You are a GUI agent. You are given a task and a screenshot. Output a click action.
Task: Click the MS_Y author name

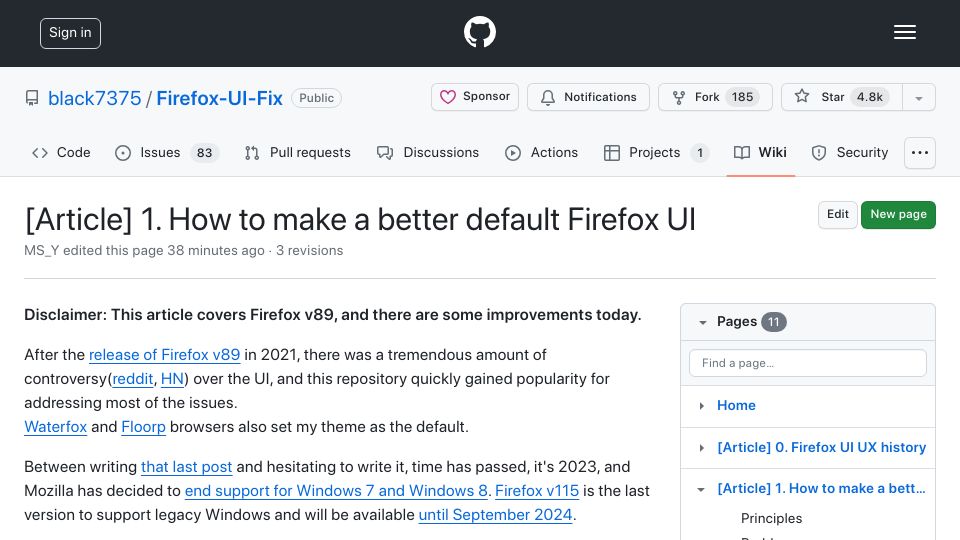(42, 250)
